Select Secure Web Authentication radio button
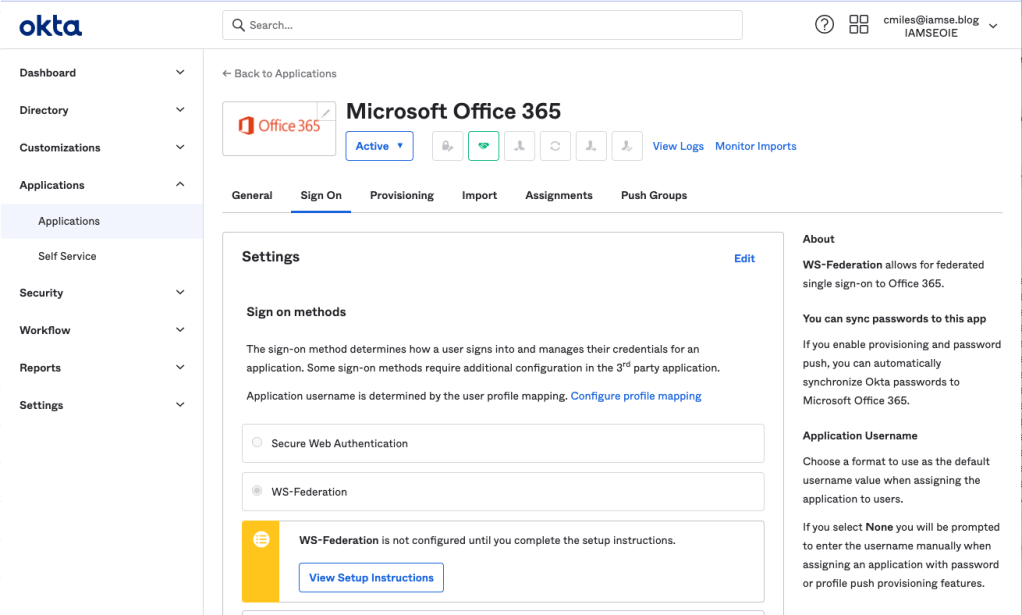 pos(258,442)
